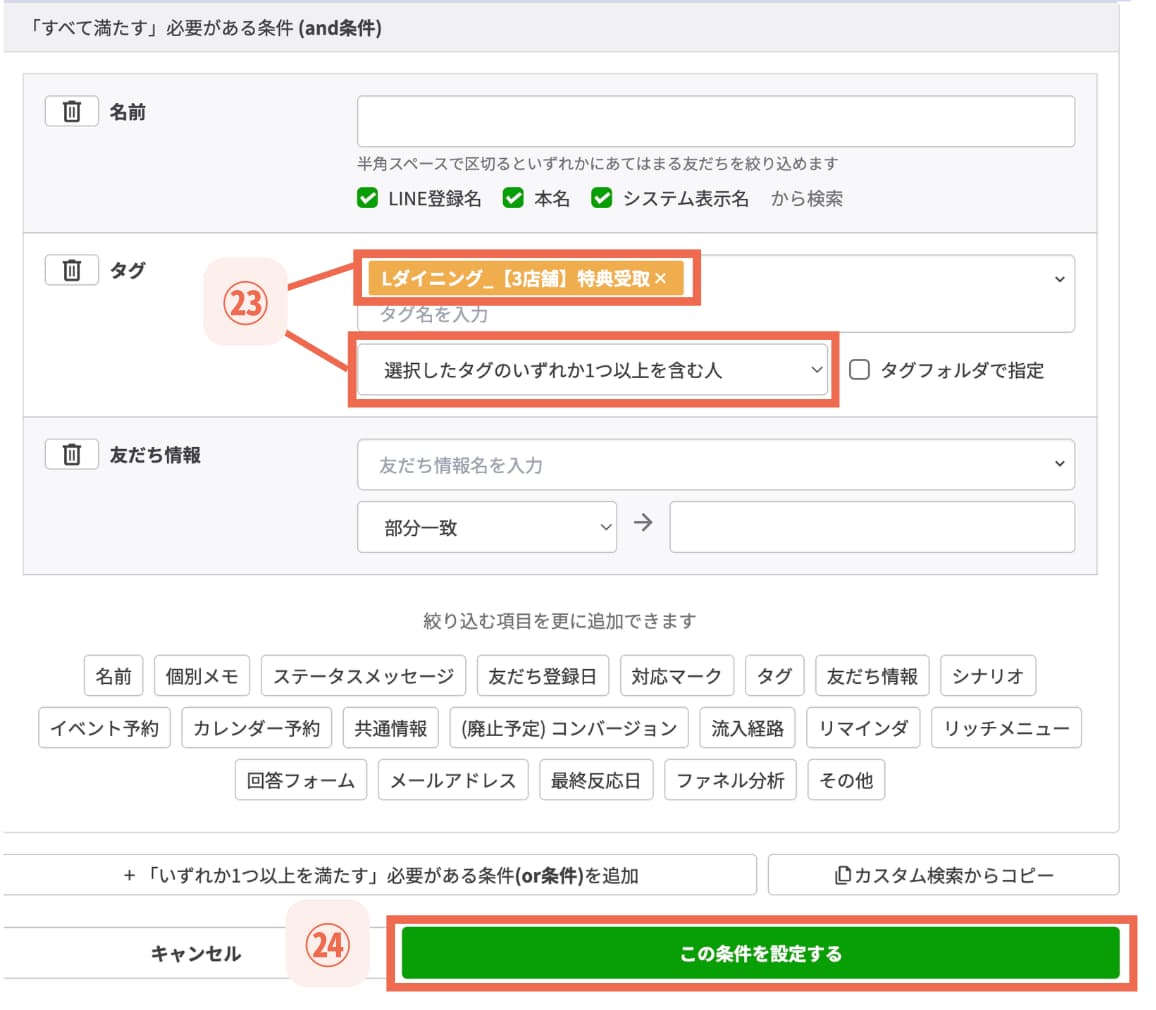Delete the 名前 condition using its trash icon
This screenshot has width=1156, height=1010.
[70, 112]
